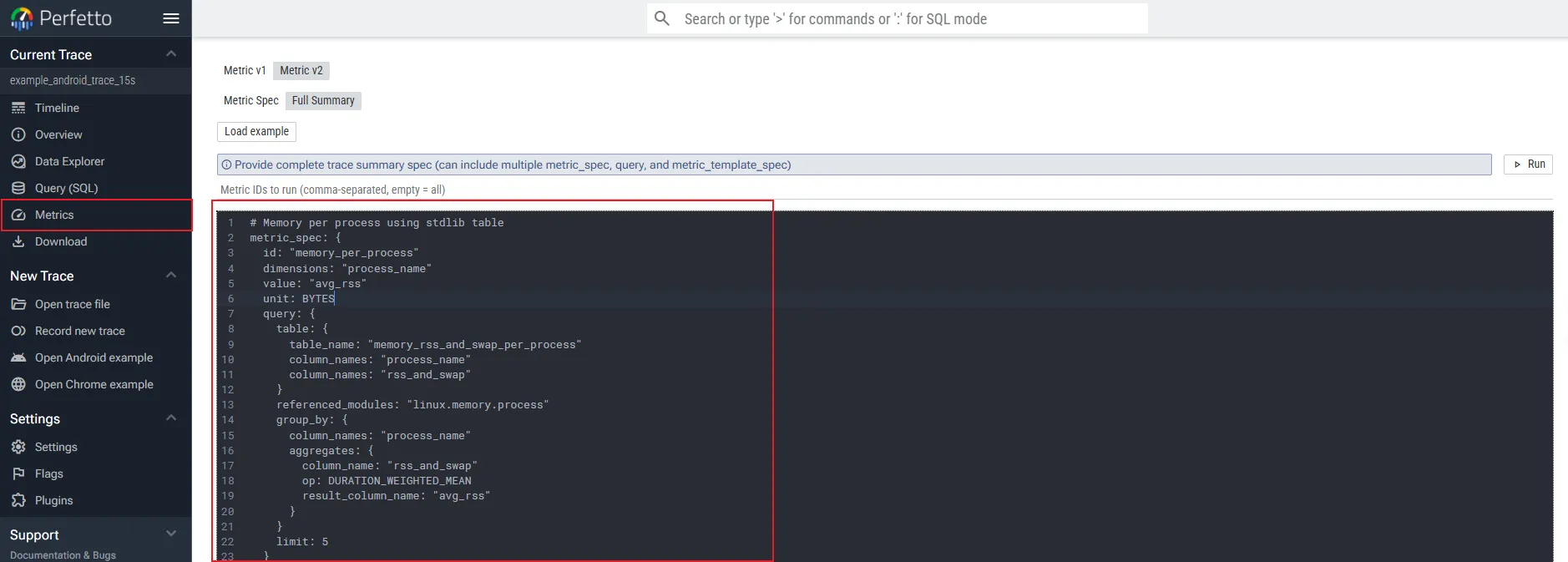Click the 'limit: 5' code line
The width and height of the screenshot is (1568, 562).
point(302,542)
